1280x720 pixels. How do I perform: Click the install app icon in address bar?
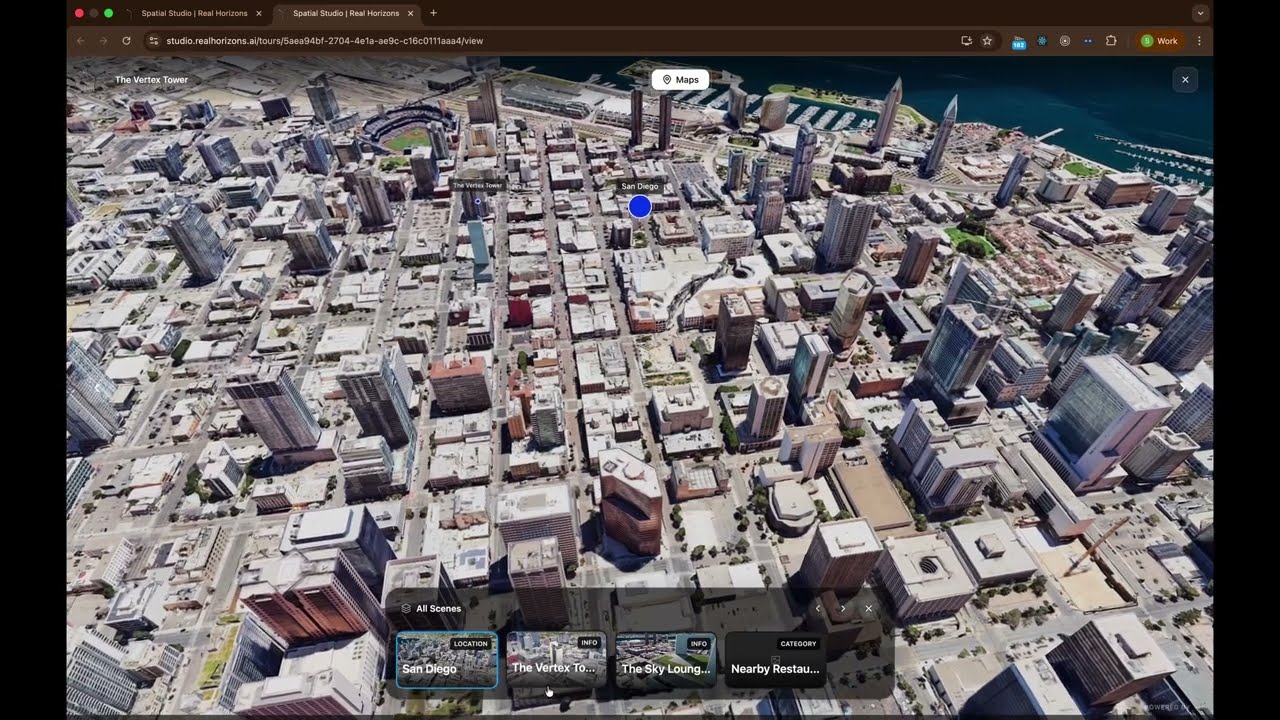point(966,41)
